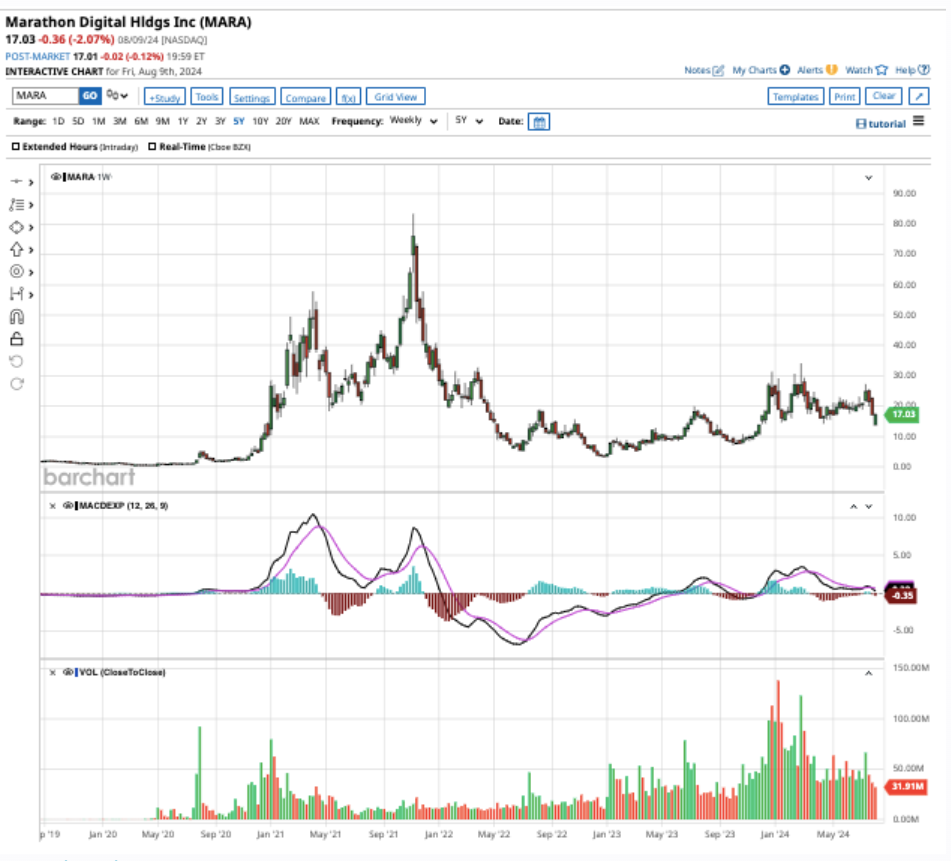Expand shapes tools submenu arrow
The width and height of the screenshot is (951, 861).
(x=31, y=227)
